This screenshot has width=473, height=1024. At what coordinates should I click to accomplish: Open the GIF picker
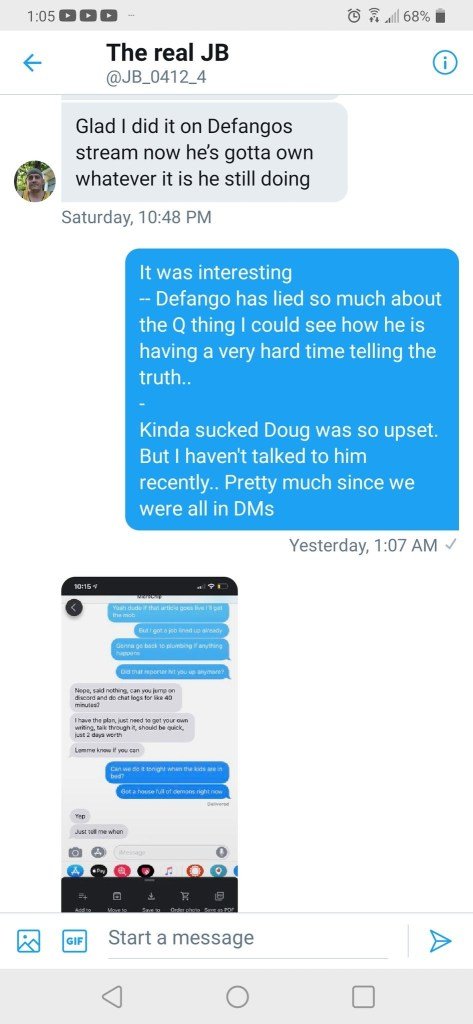click(x=74, y=941)
